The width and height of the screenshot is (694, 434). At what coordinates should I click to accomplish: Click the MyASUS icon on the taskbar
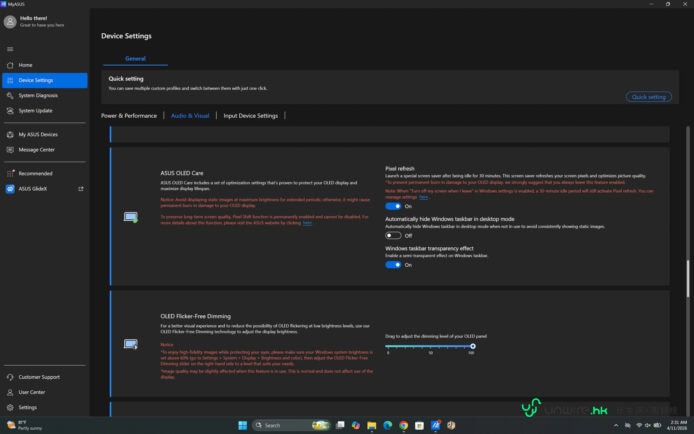(436, 425)
